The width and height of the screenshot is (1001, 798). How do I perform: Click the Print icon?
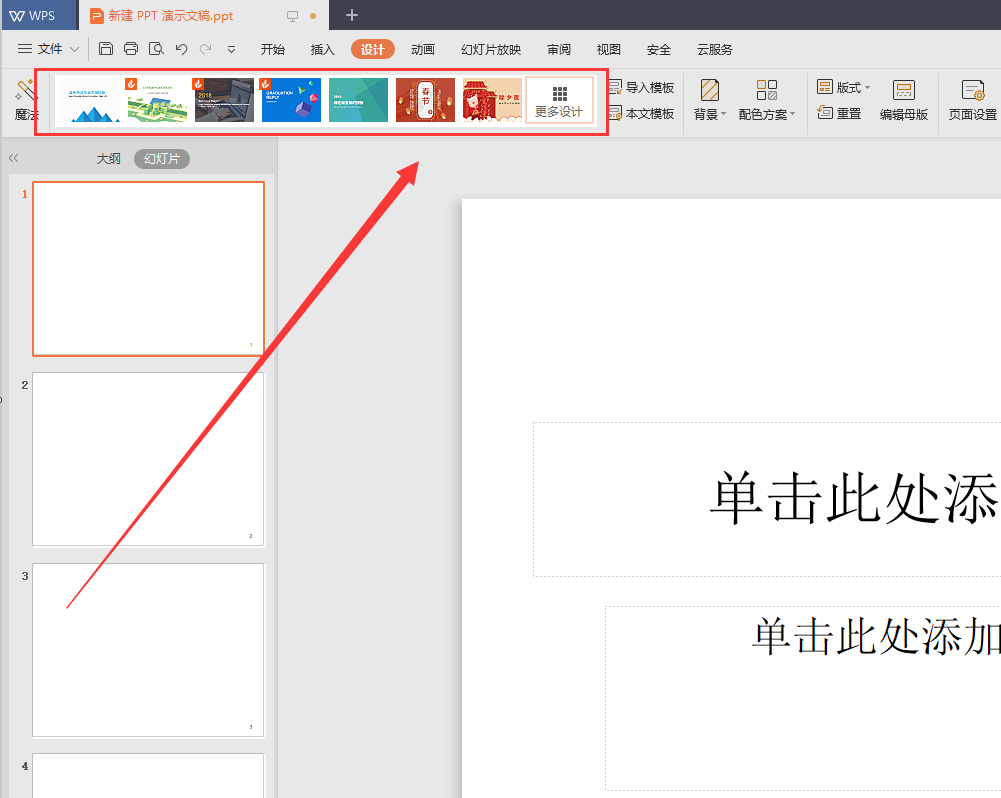coord(131,47)
